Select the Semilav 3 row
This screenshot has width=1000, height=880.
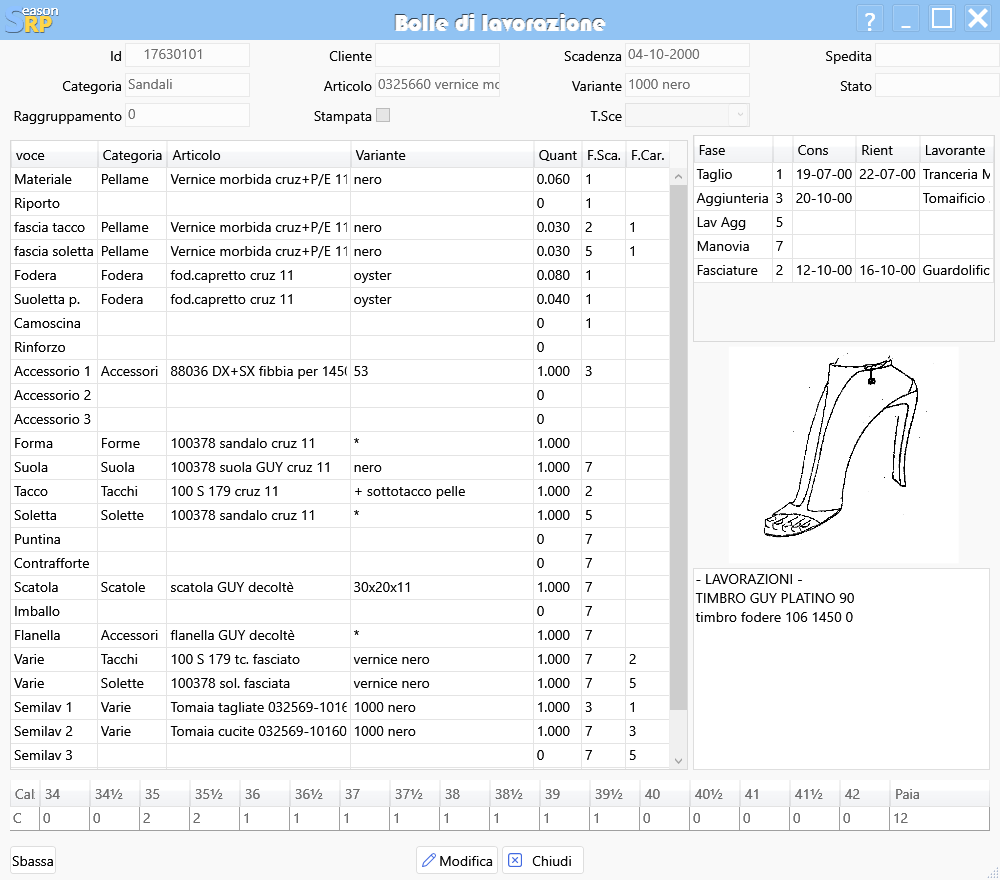point(340,755)
